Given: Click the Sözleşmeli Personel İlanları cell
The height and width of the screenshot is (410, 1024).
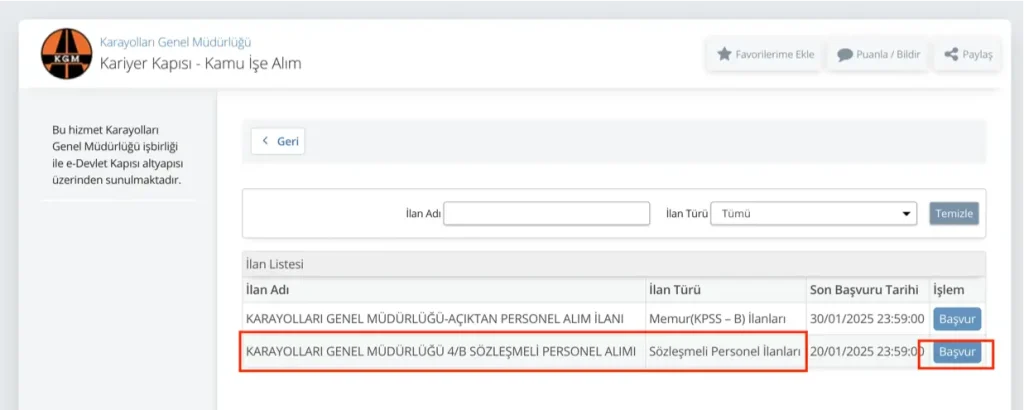Looking at the screenshot, I should (x=725, y=352).
